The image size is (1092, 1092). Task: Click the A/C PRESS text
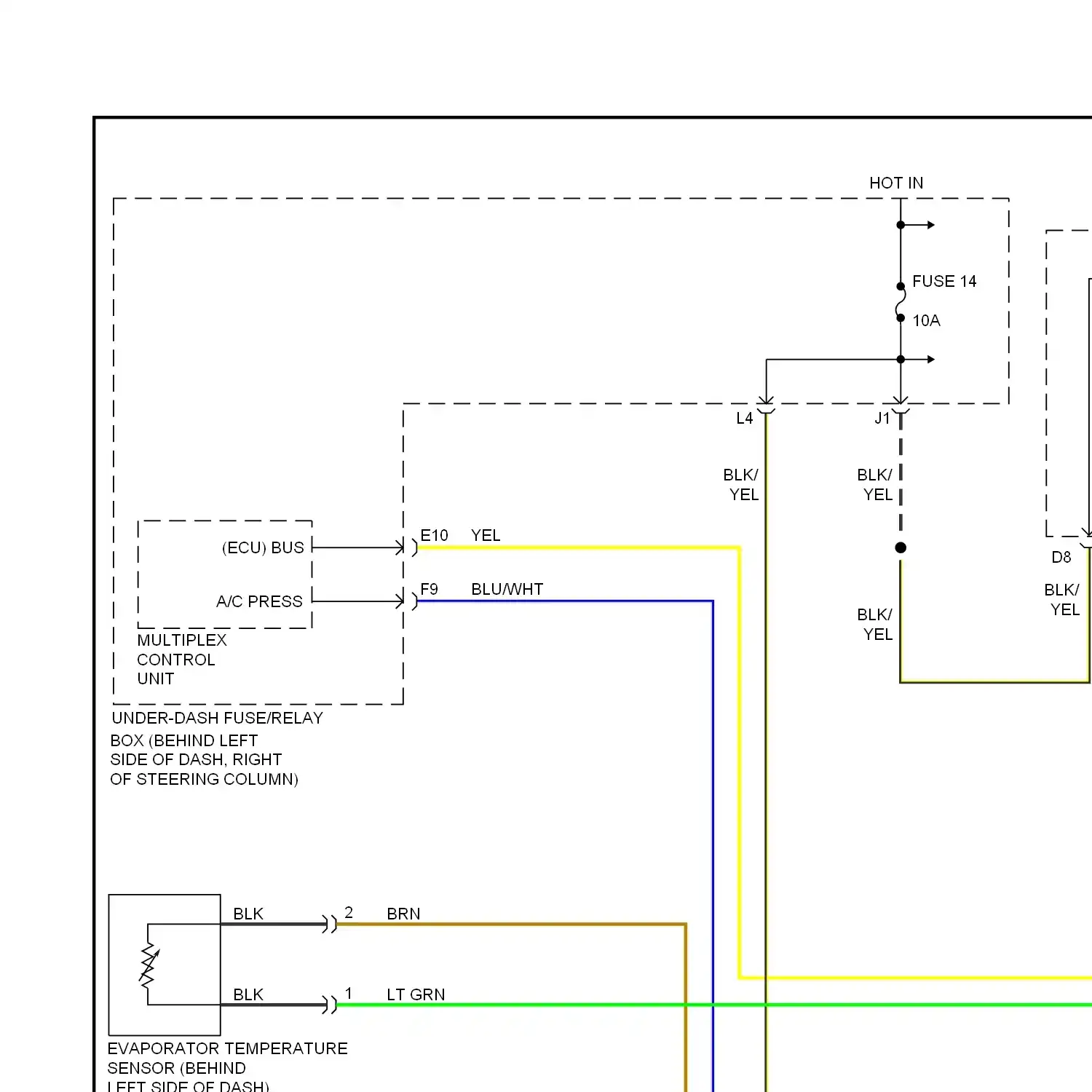(x=259, y=601)
